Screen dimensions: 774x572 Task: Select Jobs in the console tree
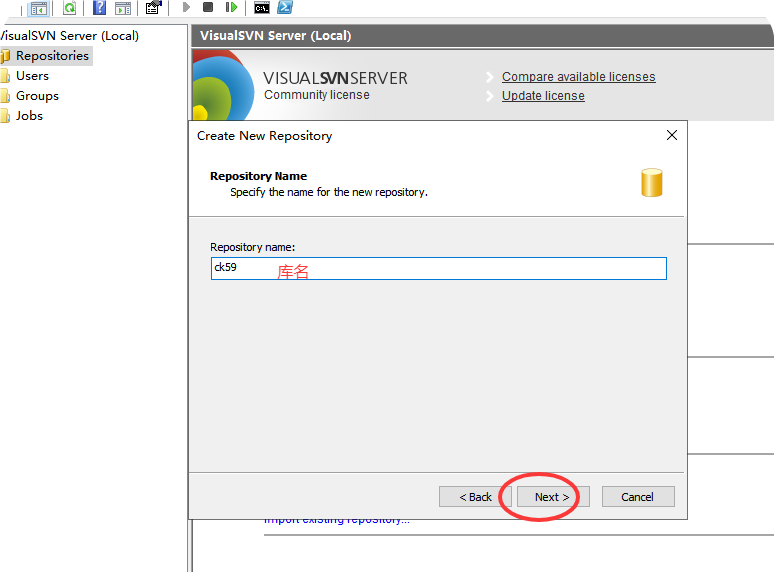[30, 116]
